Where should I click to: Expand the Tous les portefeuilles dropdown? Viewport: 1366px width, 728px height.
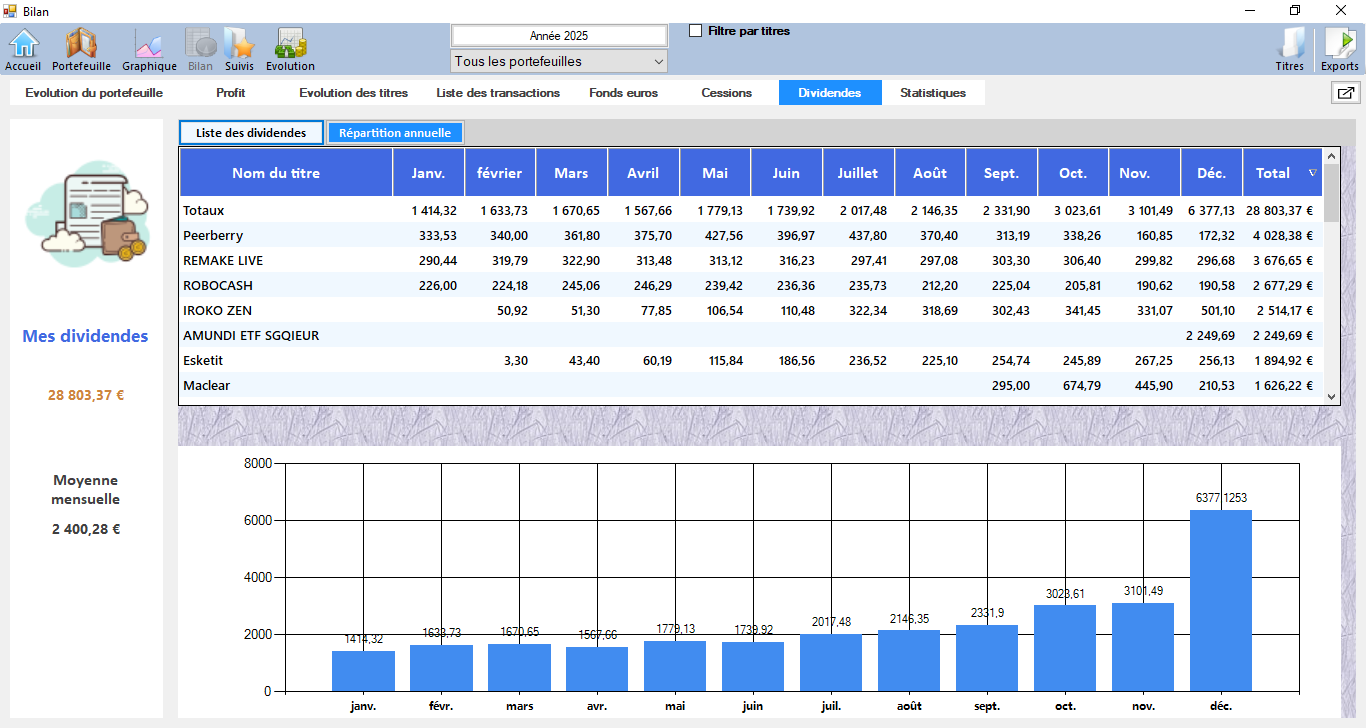(x=559, y=62)
